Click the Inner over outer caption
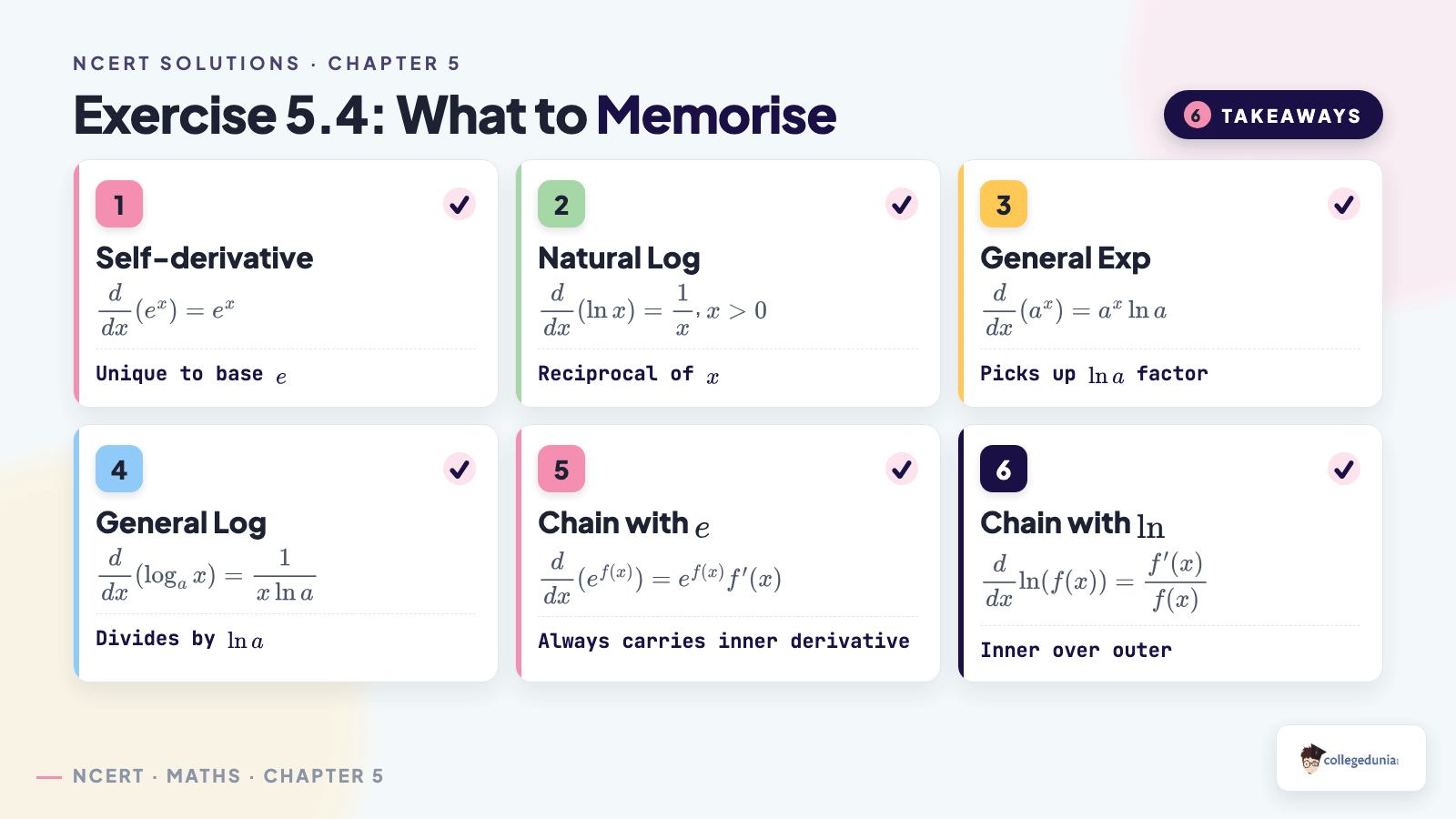 click(1076, 650)
